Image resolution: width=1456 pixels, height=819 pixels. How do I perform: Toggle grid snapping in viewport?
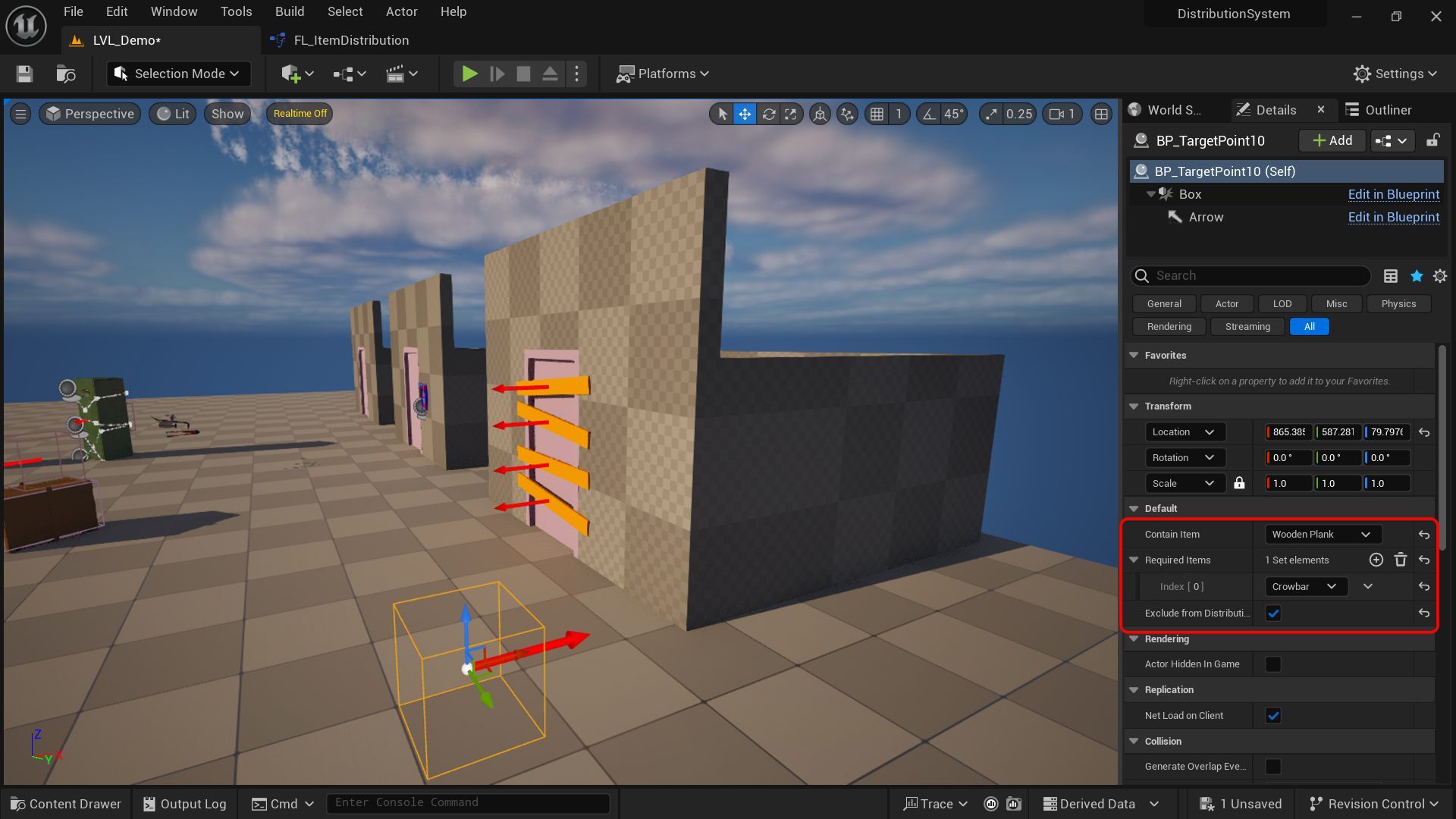click(x=877, y=114)
